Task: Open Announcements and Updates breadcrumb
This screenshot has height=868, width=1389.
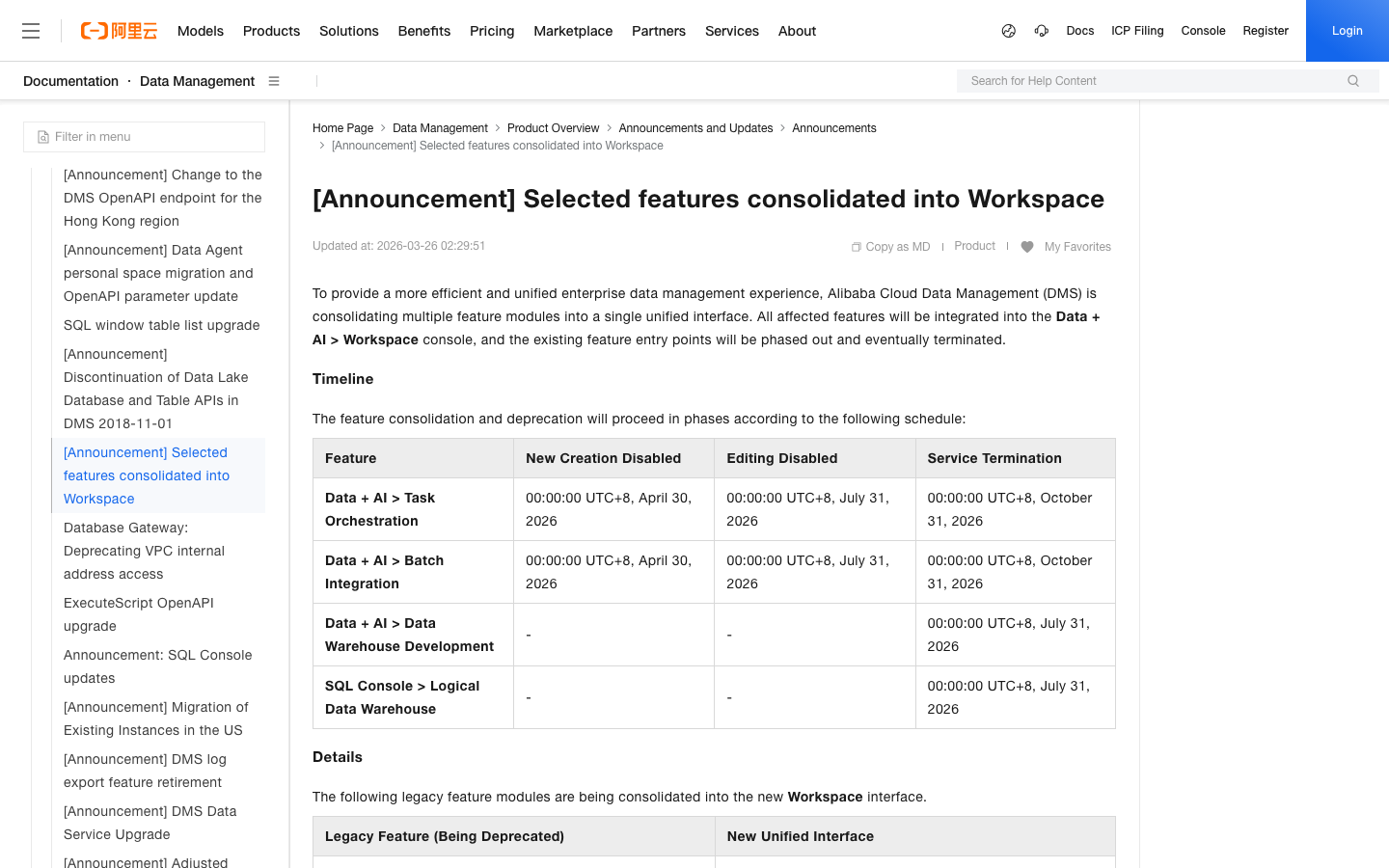Action: pos(695,128)
